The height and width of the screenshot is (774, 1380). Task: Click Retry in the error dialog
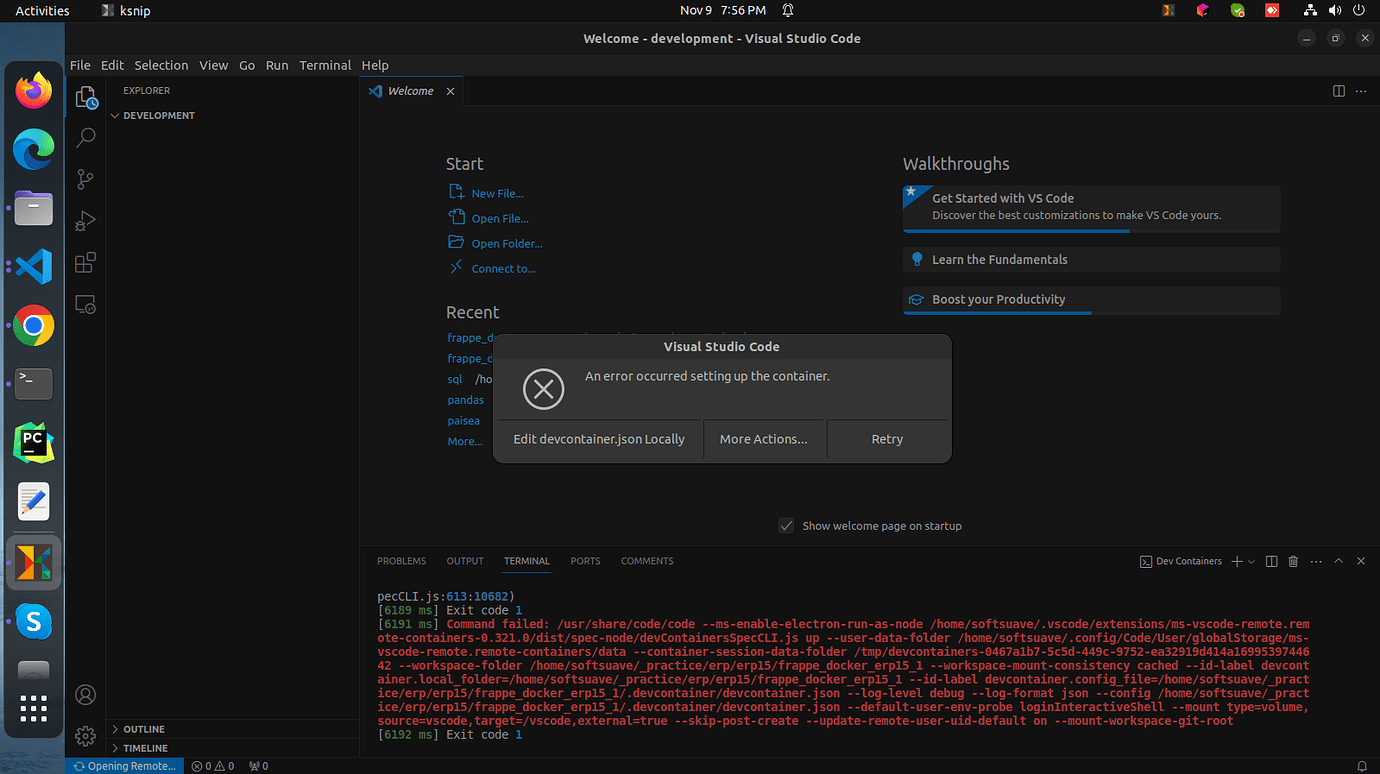pos(887,439)
